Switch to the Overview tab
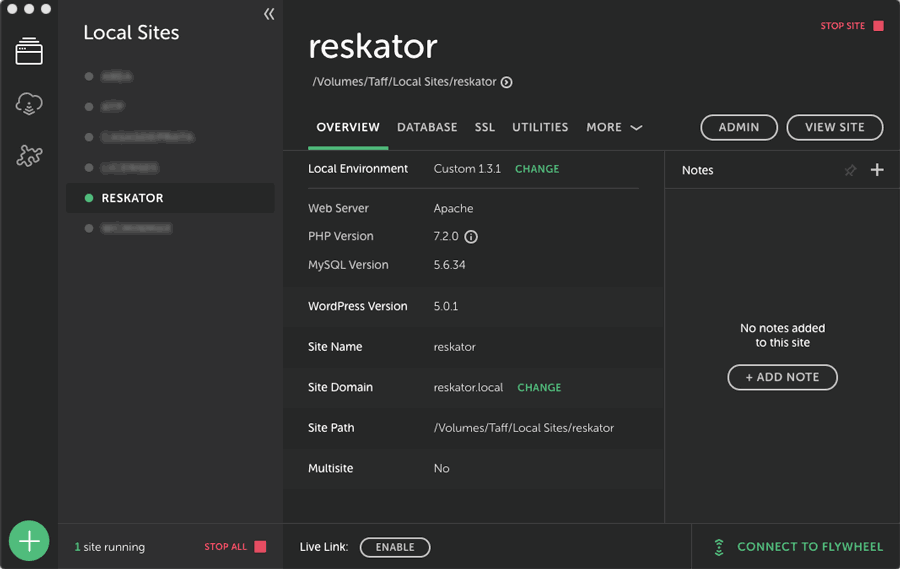Image resolution: width=900 pixels, height=569 pixels. (x=348, y=127)
